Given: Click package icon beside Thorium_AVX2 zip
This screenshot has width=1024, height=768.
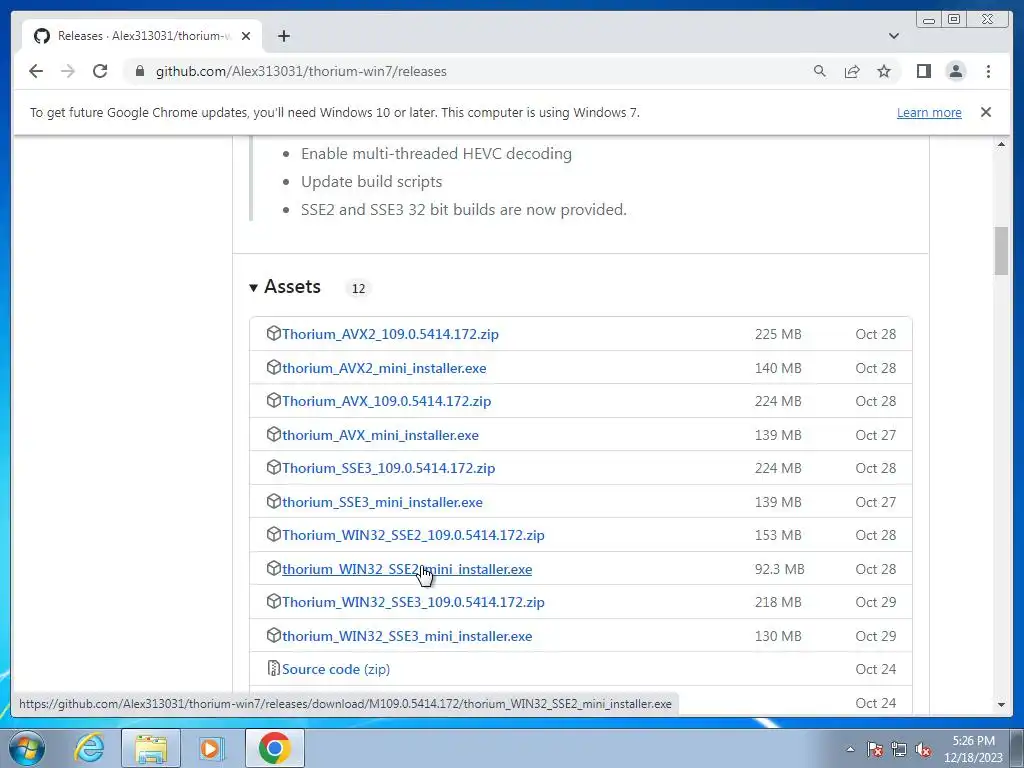Looking at the screenshot, I should point(274,333).
